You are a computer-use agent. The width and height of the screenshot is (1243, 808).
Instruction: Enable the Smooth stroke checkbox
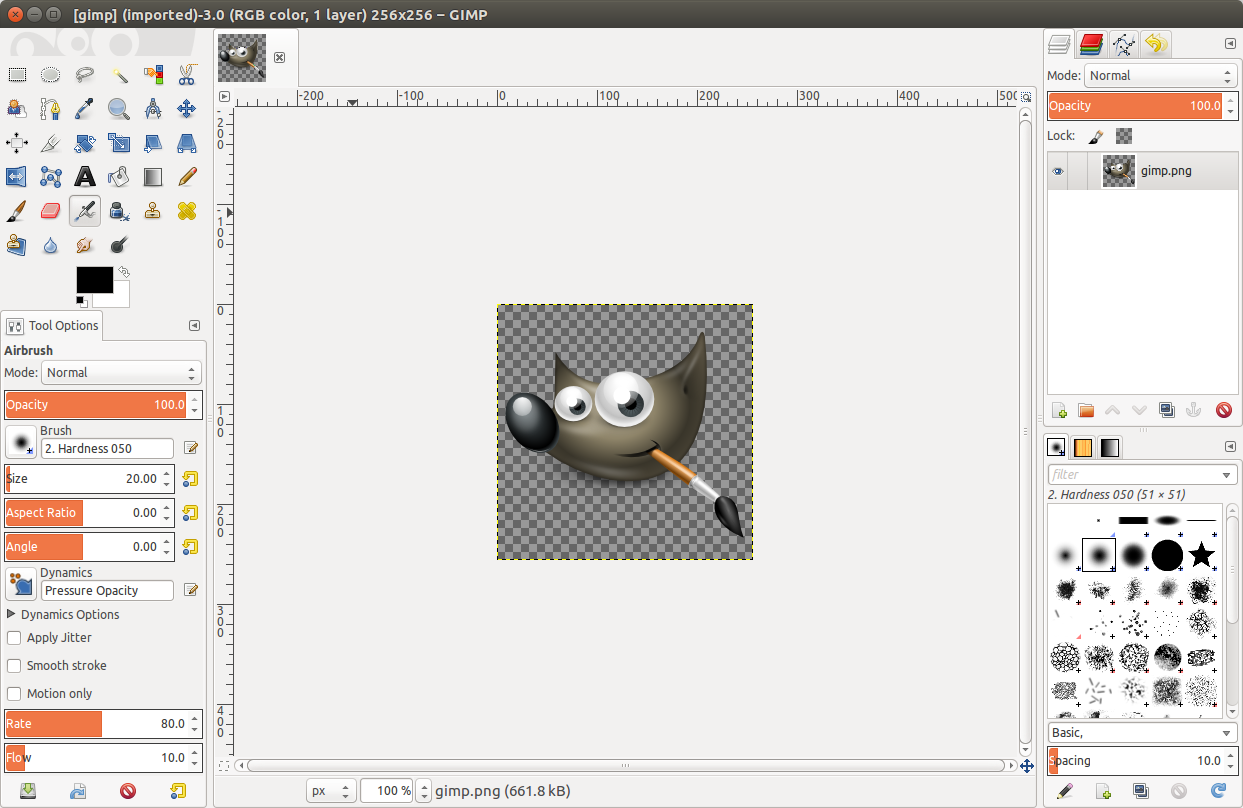(x=14, y=666)
